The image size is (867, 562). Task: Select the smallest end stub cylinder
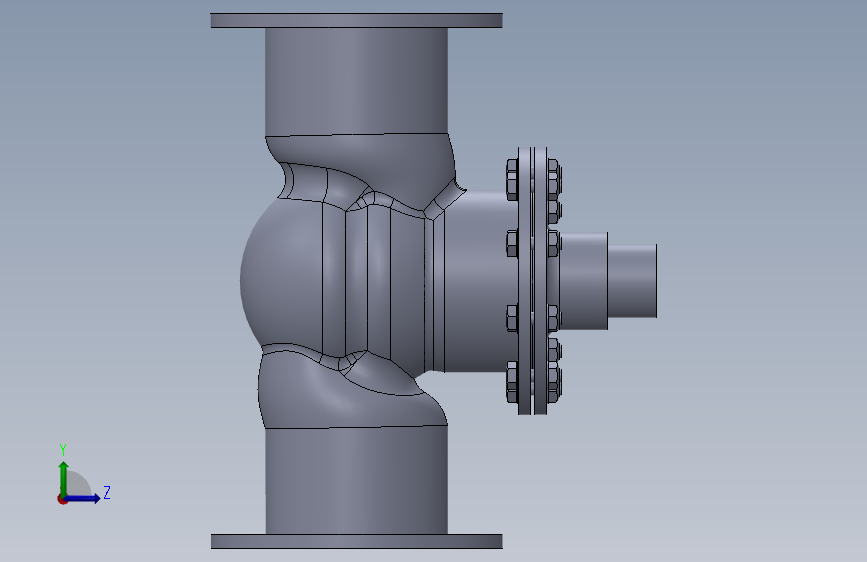(633, 280)
